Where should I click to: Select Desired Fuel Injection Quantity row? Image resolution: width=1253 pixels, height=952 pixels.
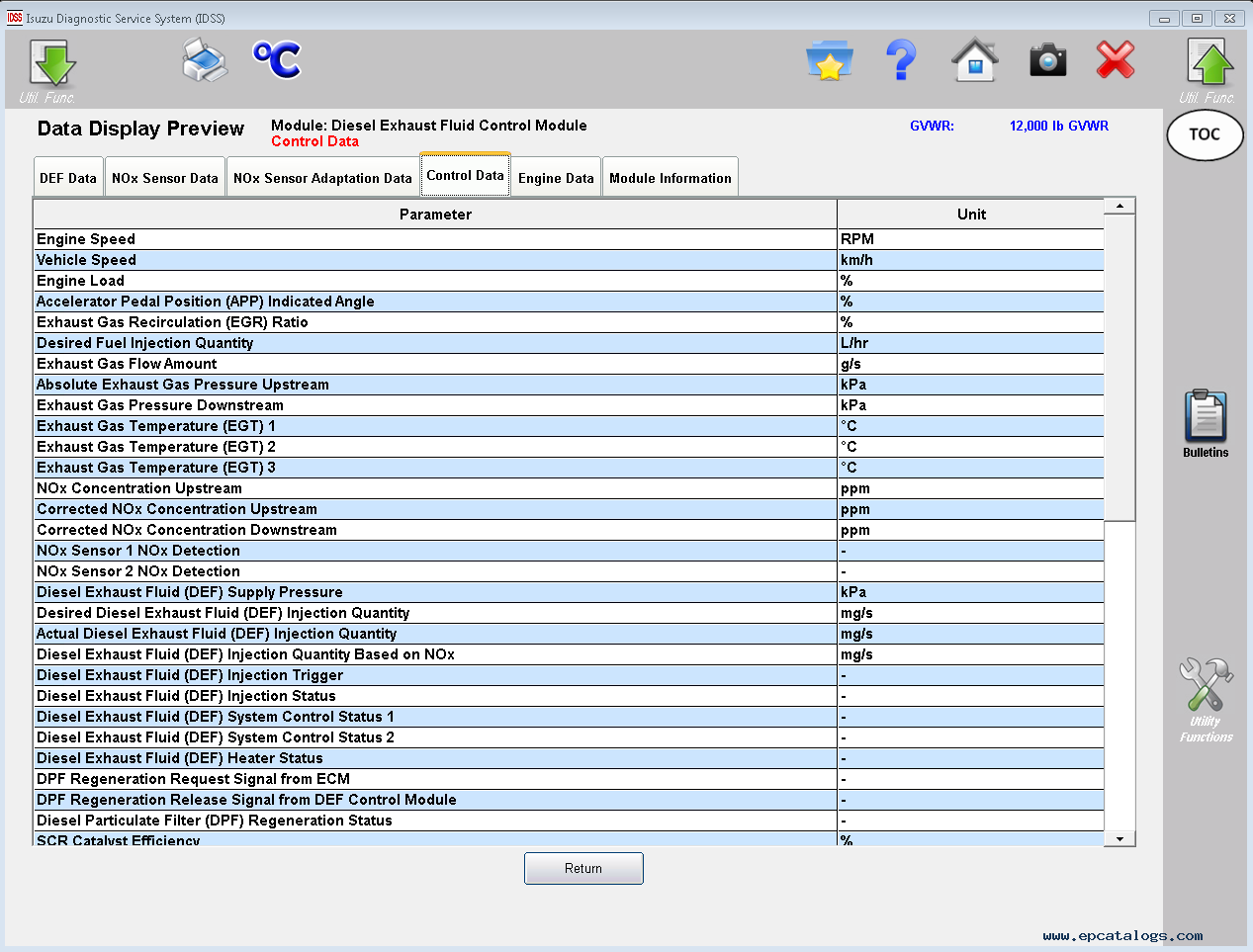pyautogui.click(x=569, y=343)
